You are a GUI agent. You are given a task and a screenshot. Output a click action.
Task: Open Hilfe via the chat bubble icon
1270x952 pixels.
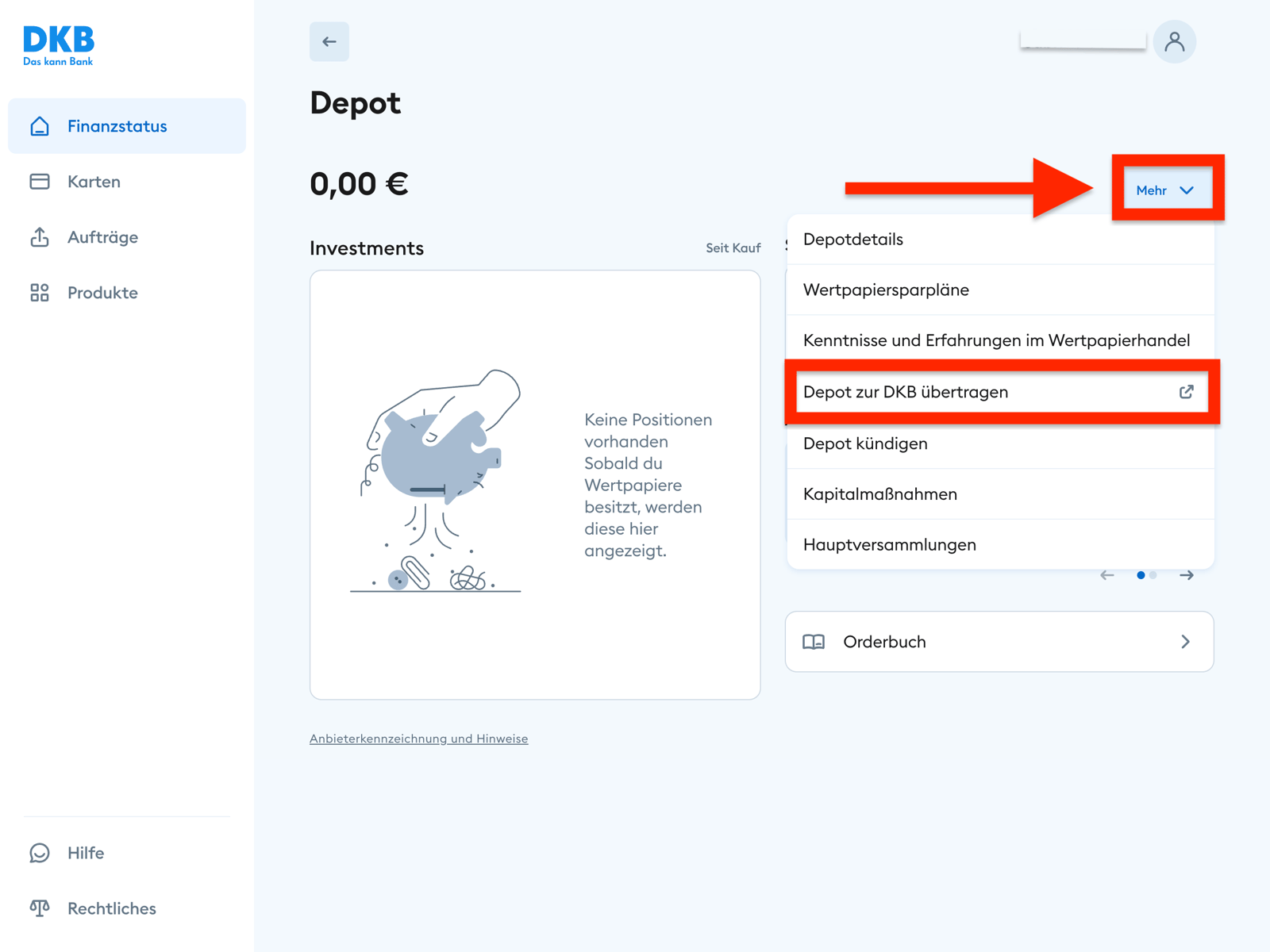click(x=39, y=853)
